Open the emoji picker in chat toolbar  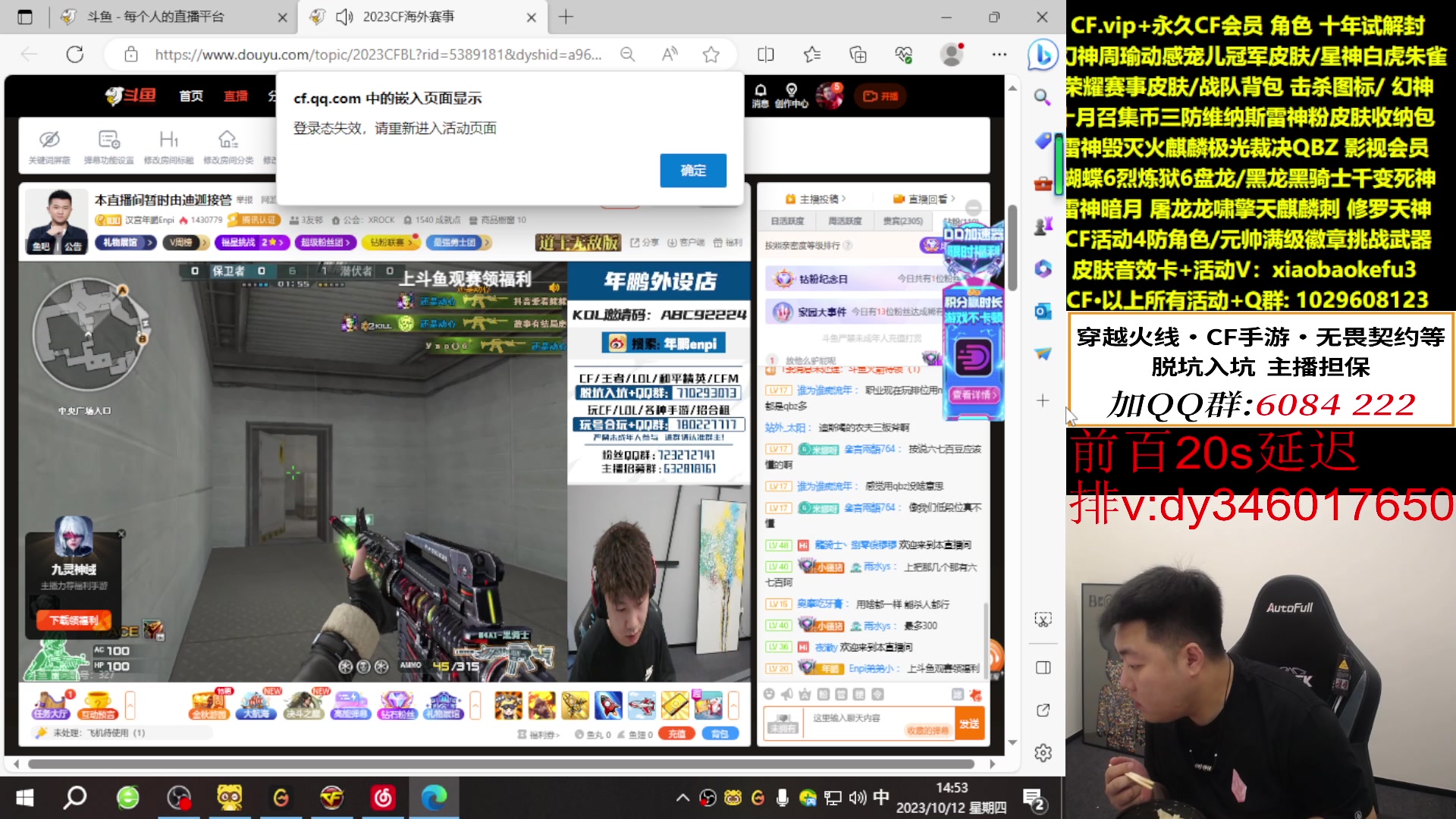click(x=769, y=695)
